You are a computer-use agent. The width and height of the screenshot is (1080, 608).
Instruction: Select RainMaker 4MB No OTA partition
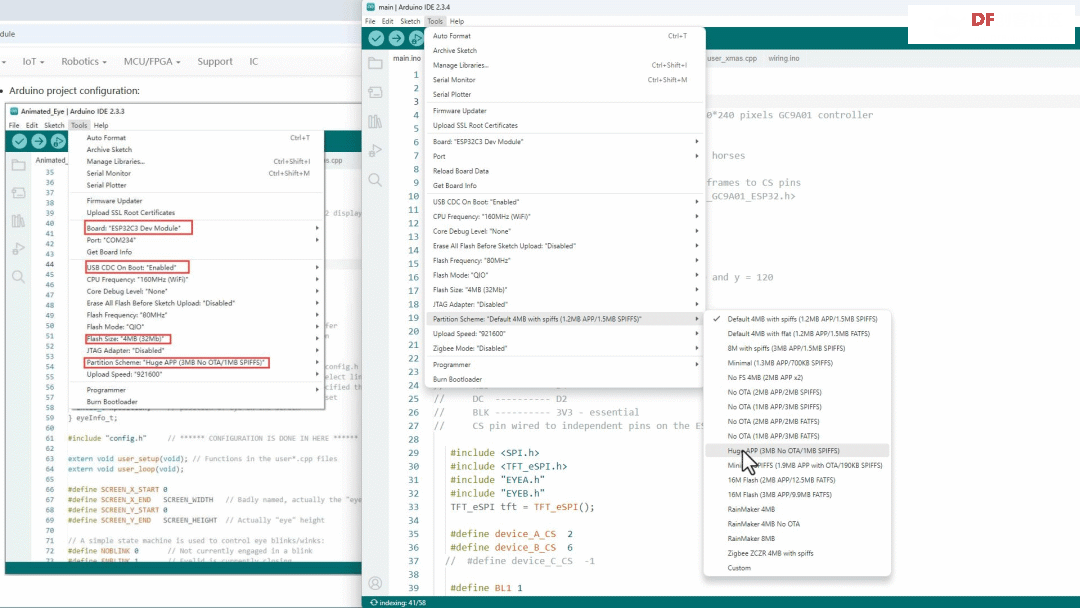[x=797, y=524]
